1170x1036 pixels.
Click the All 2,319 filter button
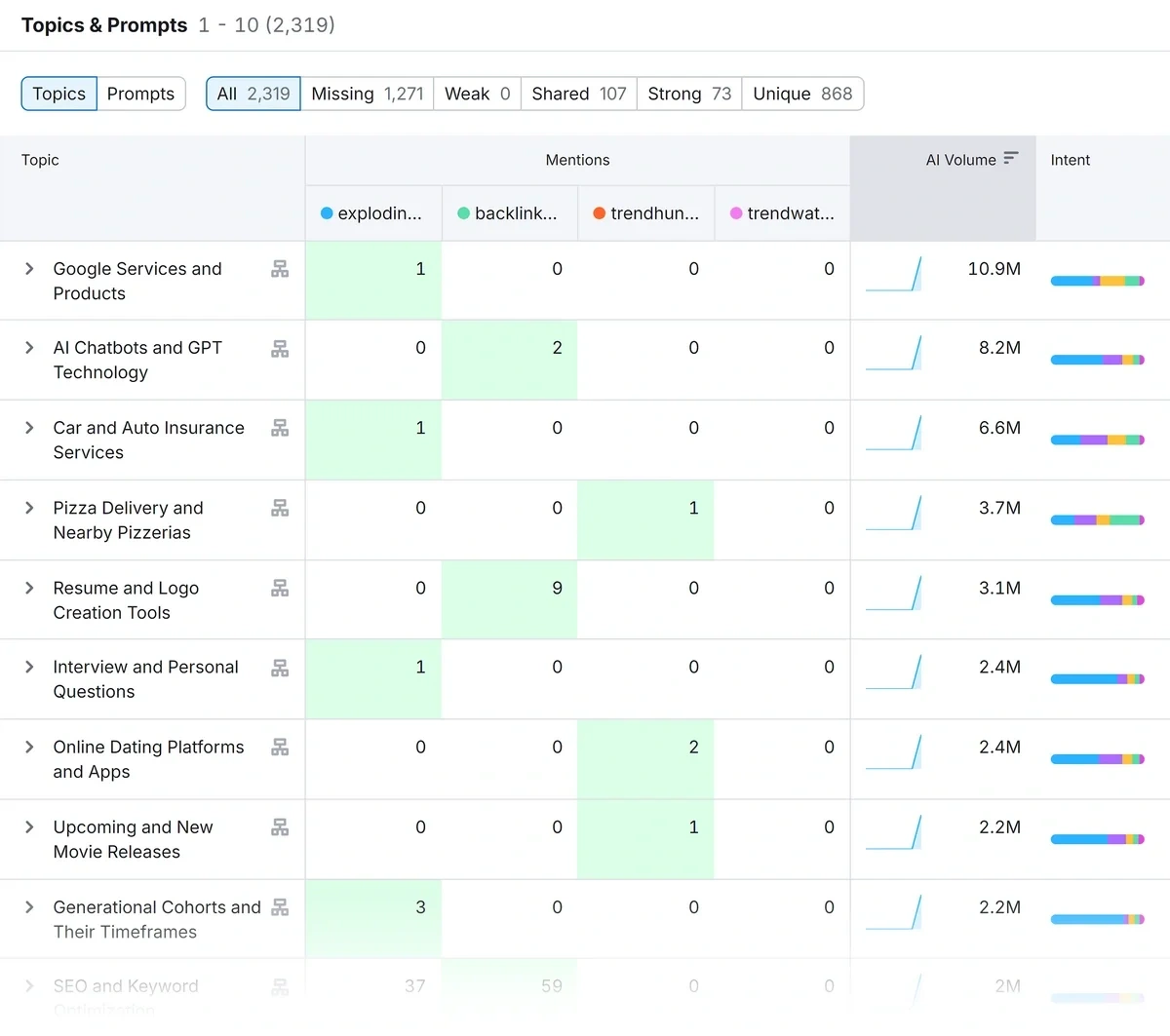coord(253,94)
